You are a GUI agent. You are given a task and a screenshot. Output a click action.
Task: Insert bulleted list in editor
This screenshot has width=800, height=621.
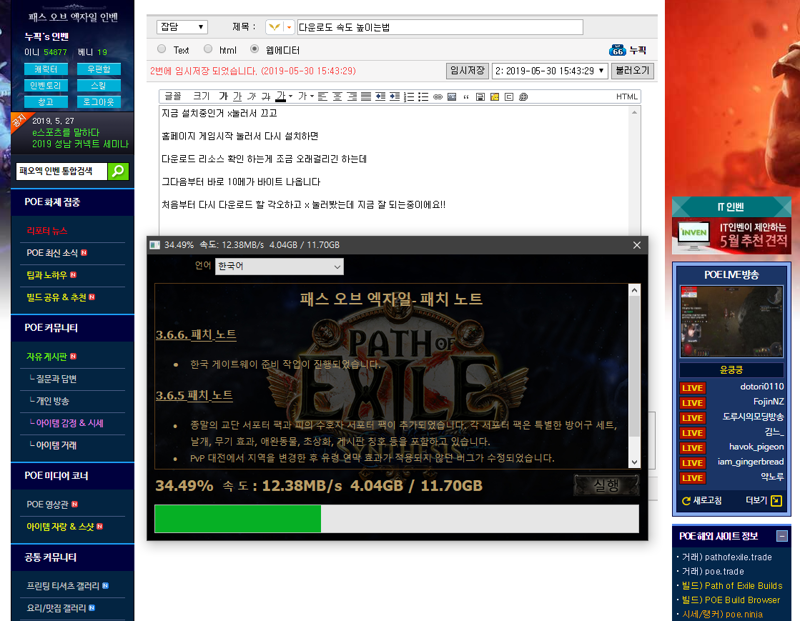(423, 96)
